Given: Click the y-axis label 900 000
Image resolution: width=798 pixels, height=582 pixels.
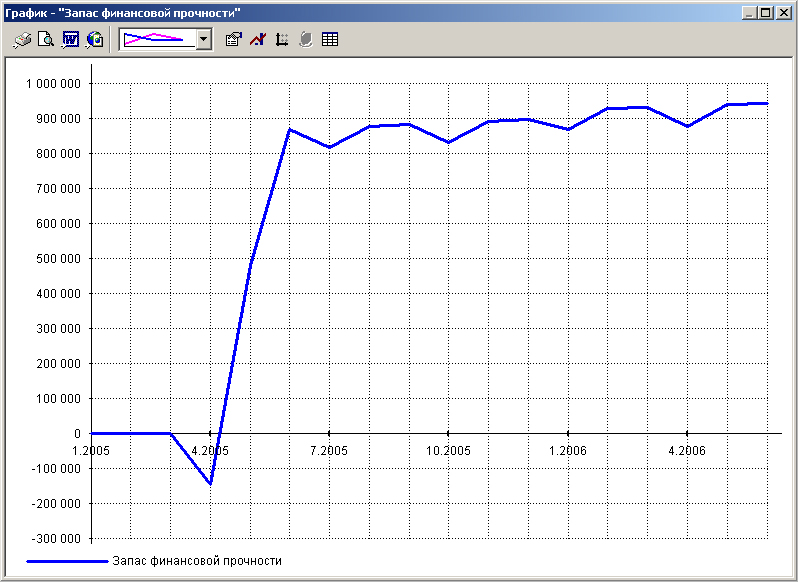Looking at the screenshot, I should pyautogui.click(x=59, y=119).
